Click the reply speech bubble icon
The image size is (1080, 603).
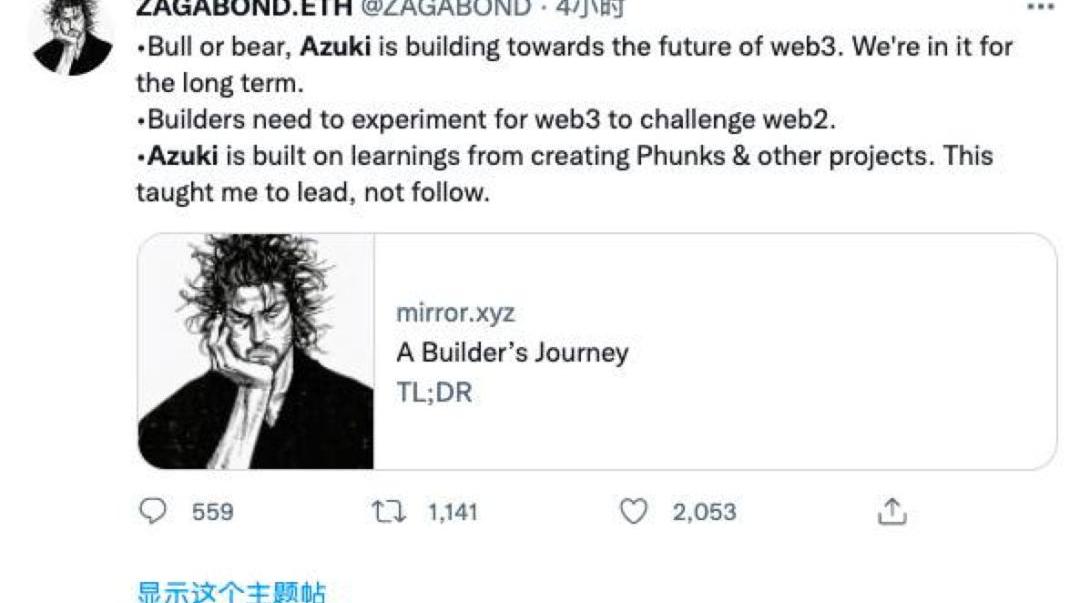pyautogui.click(x=153, y=512)
